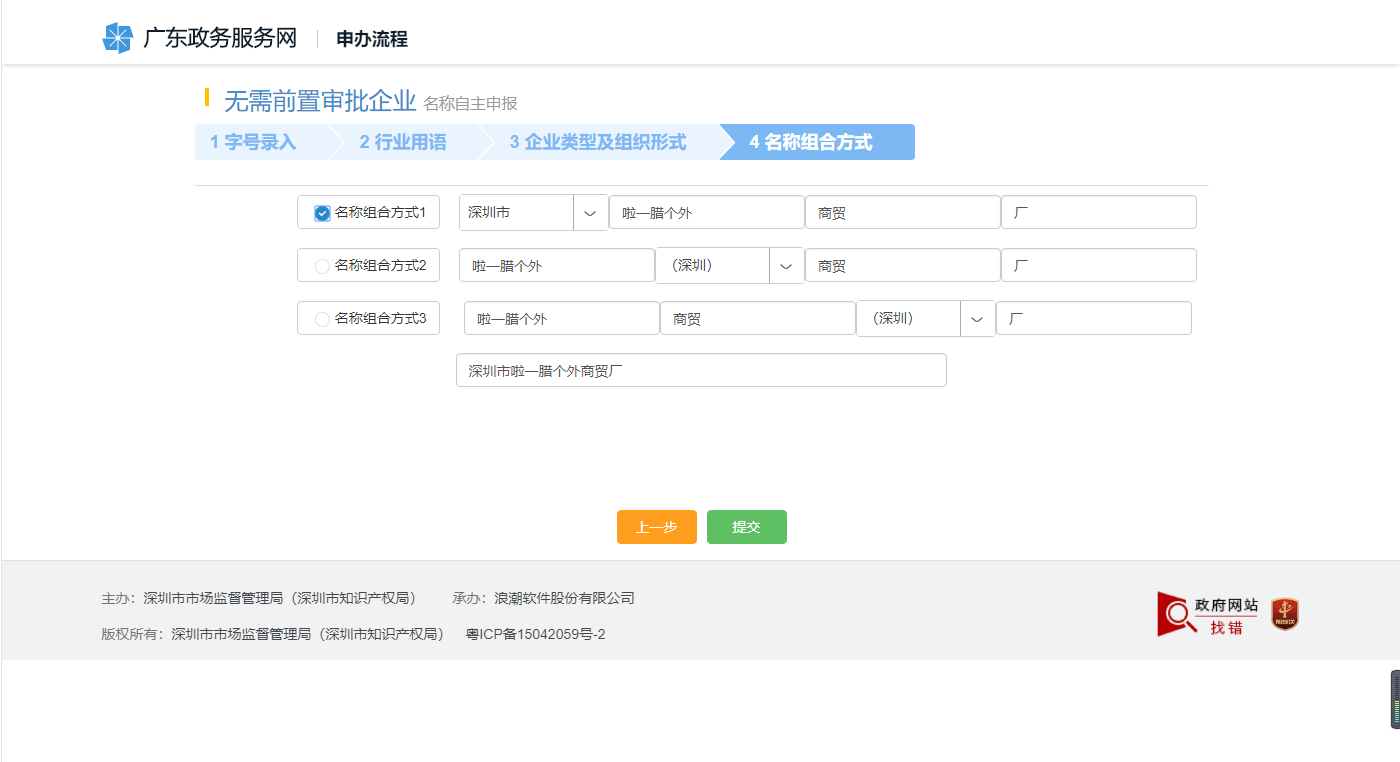Click the 啦一腊个外 field in the first row
This screenshot has width=1400, height=762.
tap(706, 212)
